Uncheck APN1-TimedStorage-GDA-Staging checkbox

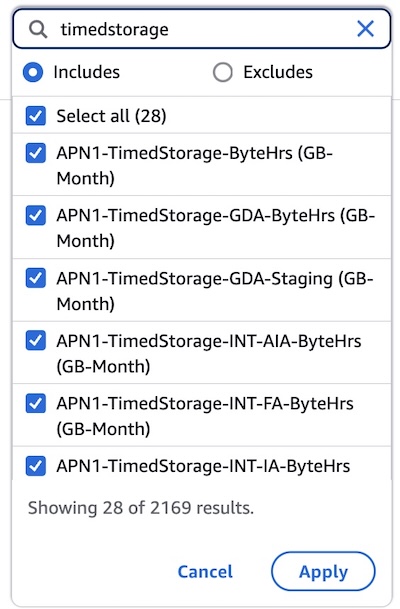[36, 278]
